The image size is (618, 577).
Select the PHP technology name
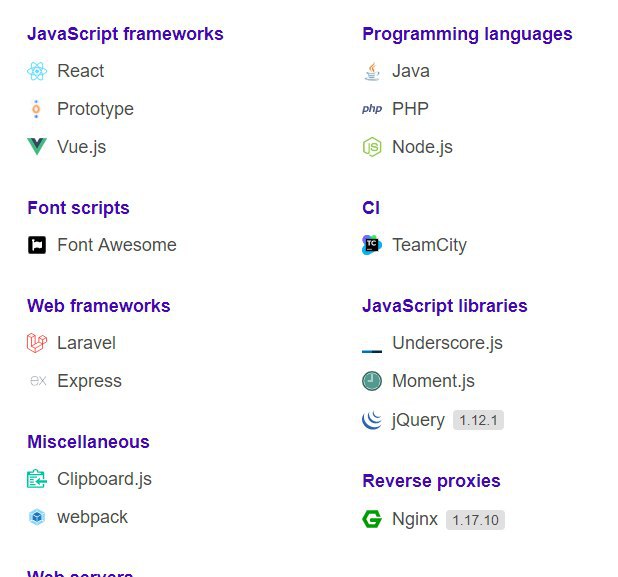pyautogui.click(x=410, y=109)
